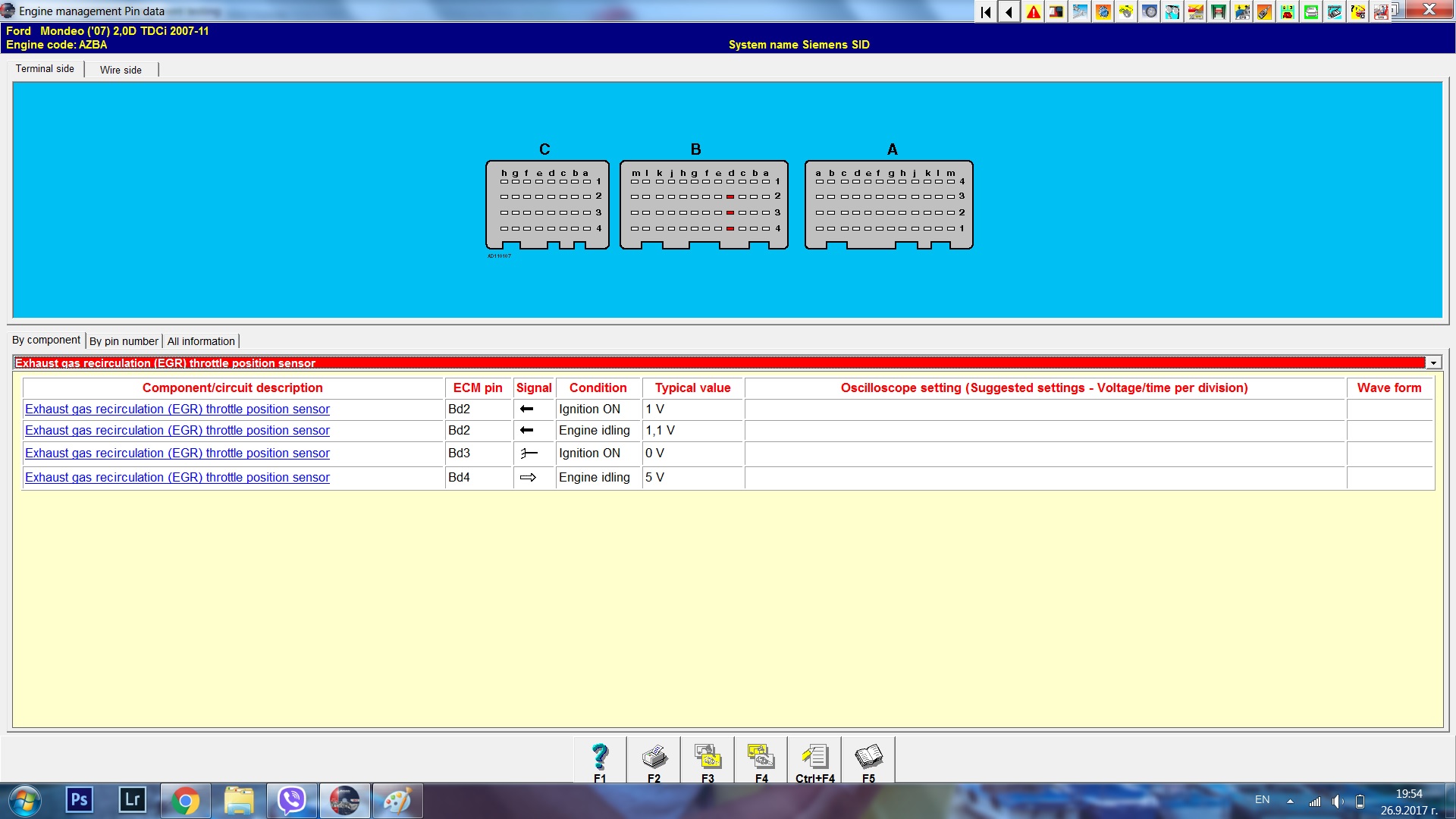Open the EGR sensor link for pin Bd3

point(177,453)
